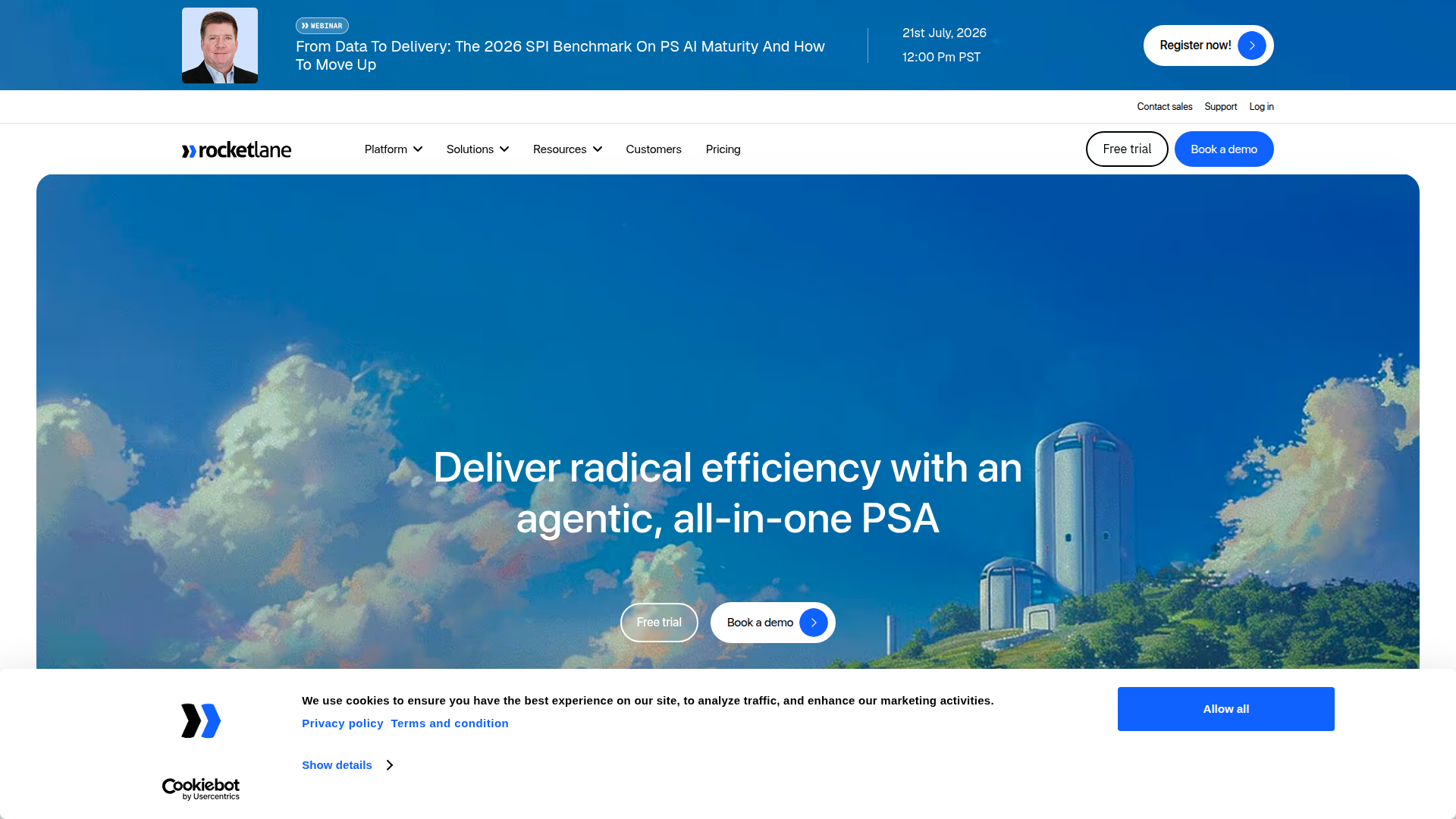Click the arrow icon on Register now
Viewport: 1456px width, 819px height.
click(1251, 45)
